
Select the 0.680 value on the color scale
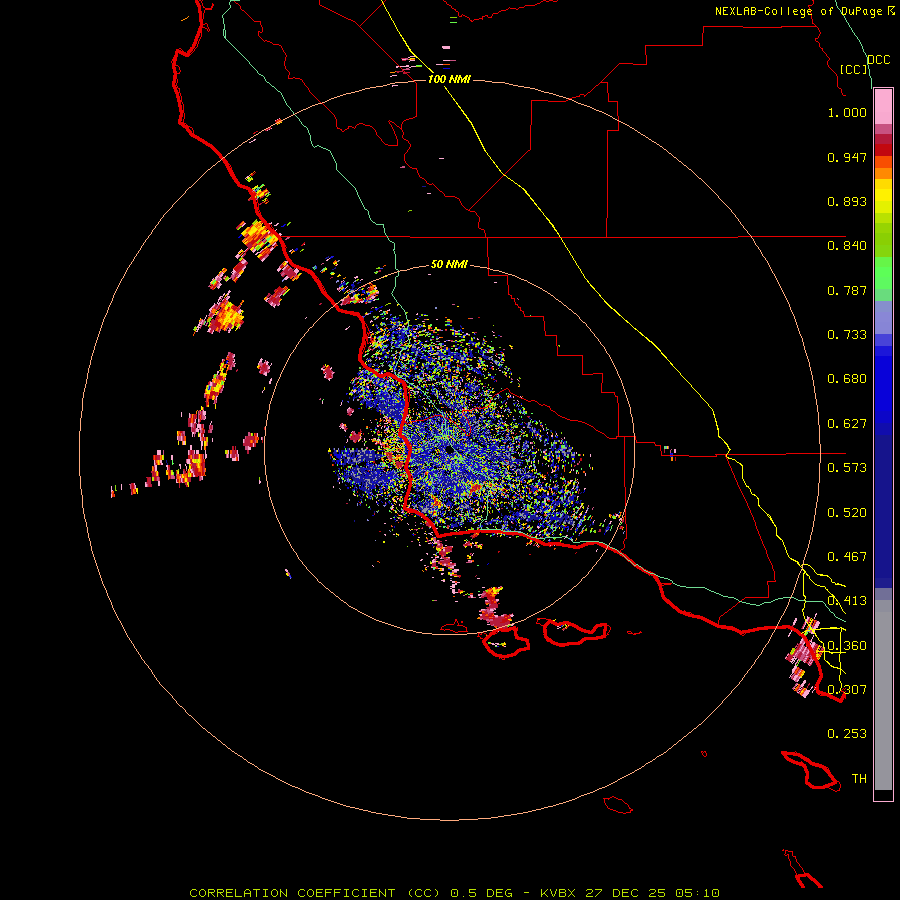[847, 379]
